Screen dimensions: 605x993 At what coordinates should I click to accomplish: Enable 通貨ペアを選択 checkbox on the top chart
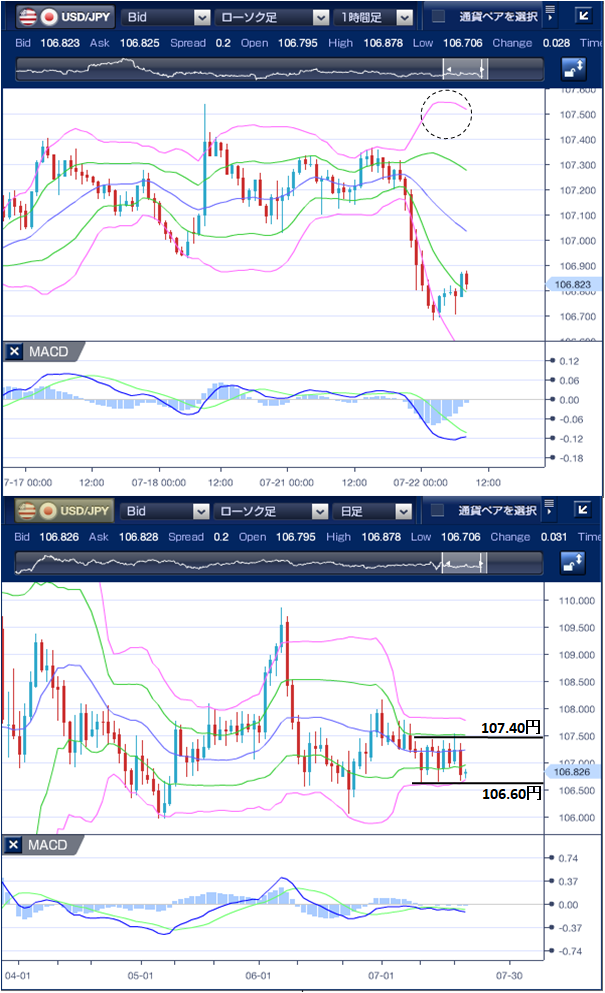[439, 17]
